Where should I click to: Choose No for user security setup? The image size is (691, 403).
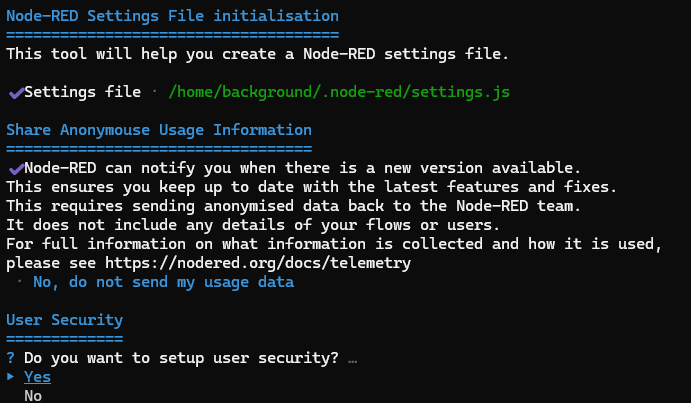tap(33, 396)
